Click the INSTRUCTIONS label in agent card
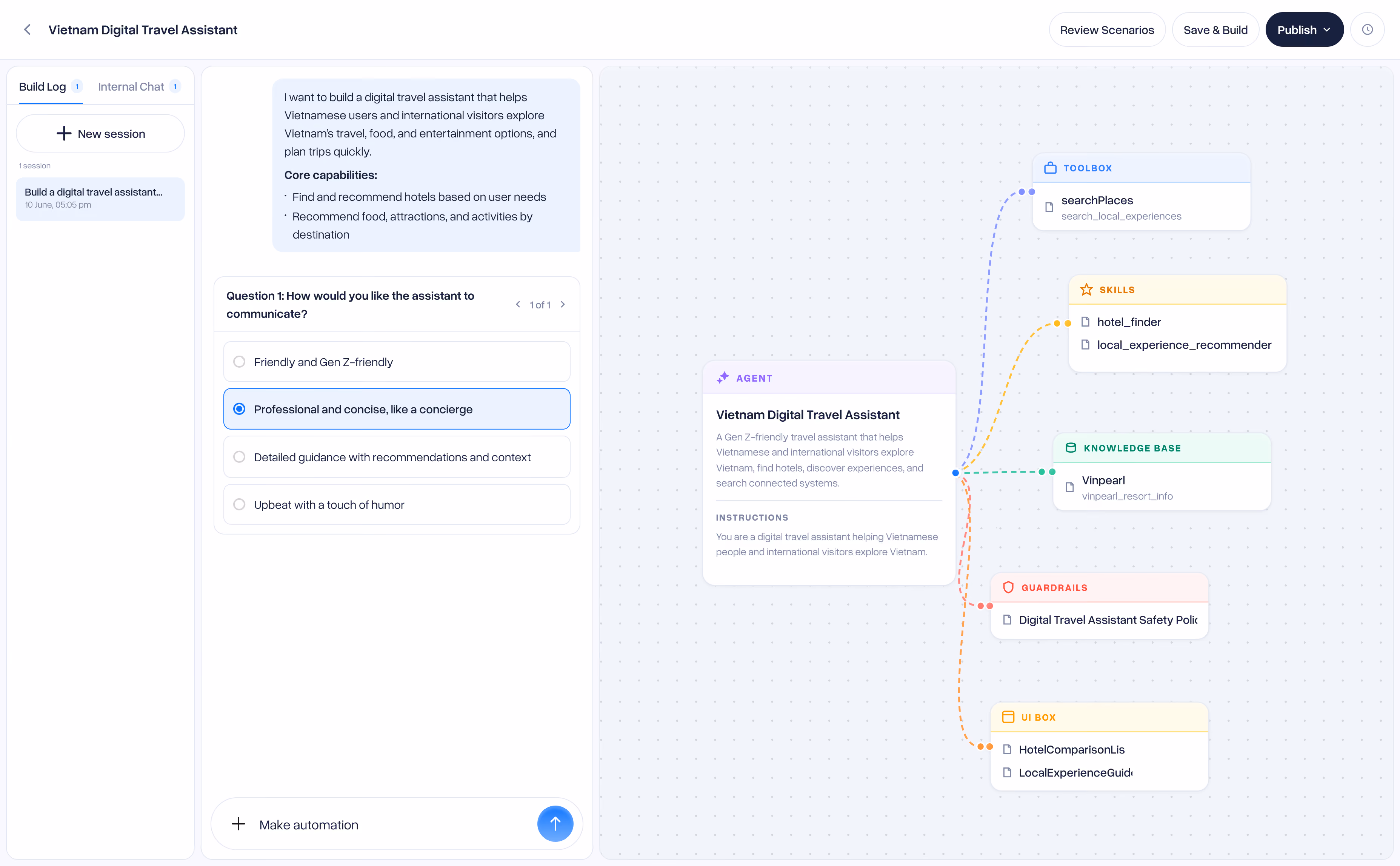 click(752, 517)
